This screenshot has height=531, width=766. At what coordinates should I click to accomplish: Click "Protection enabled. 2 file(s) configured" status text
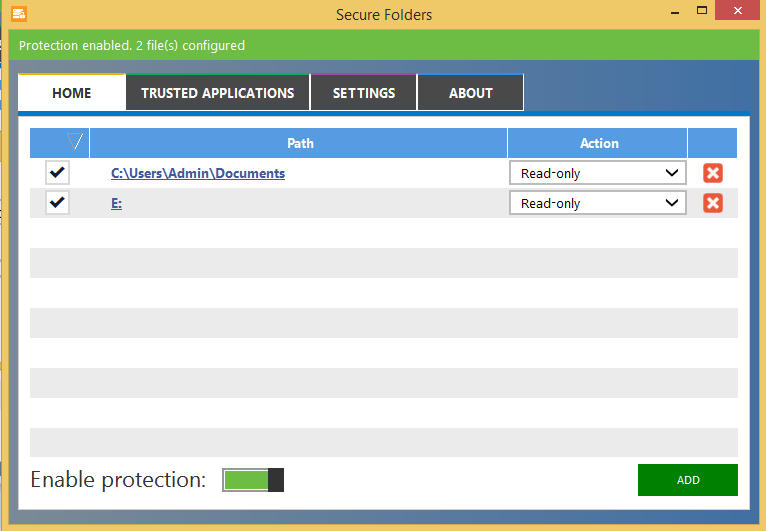click(x=132, y=45)
